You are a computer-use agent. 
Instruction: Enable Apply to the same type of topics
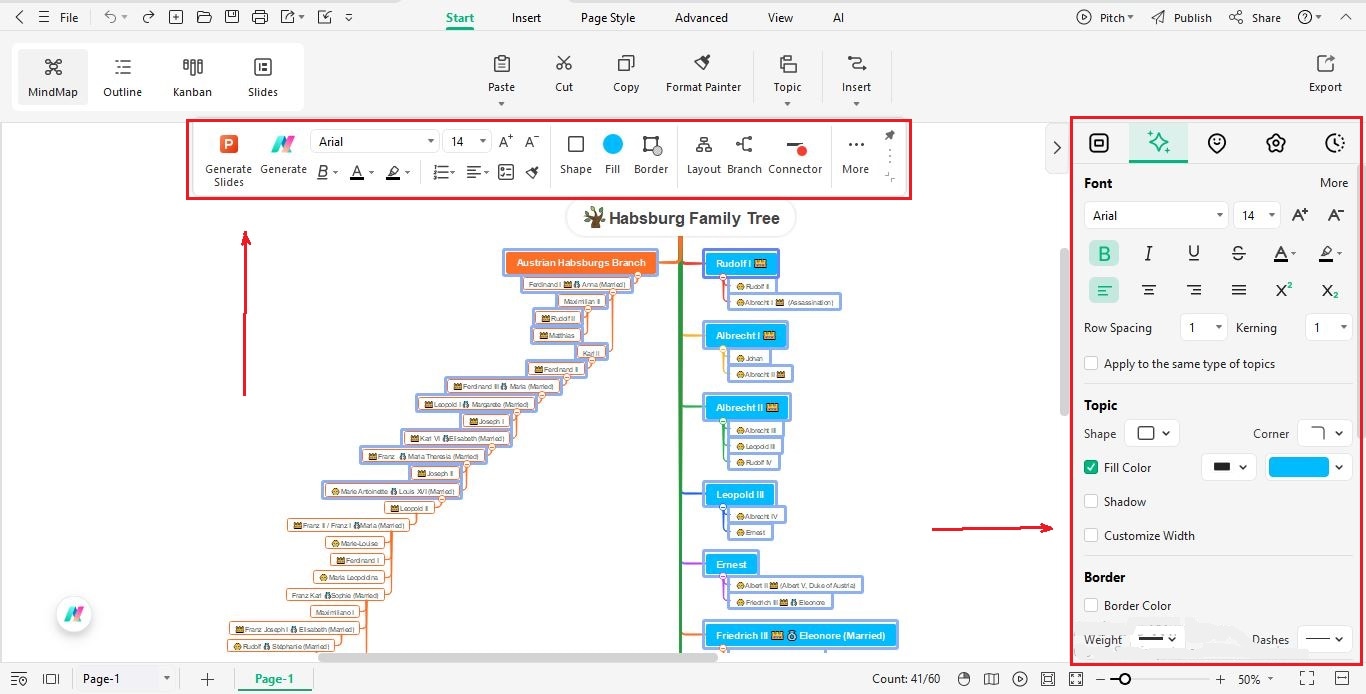[x=1091, y=364]
